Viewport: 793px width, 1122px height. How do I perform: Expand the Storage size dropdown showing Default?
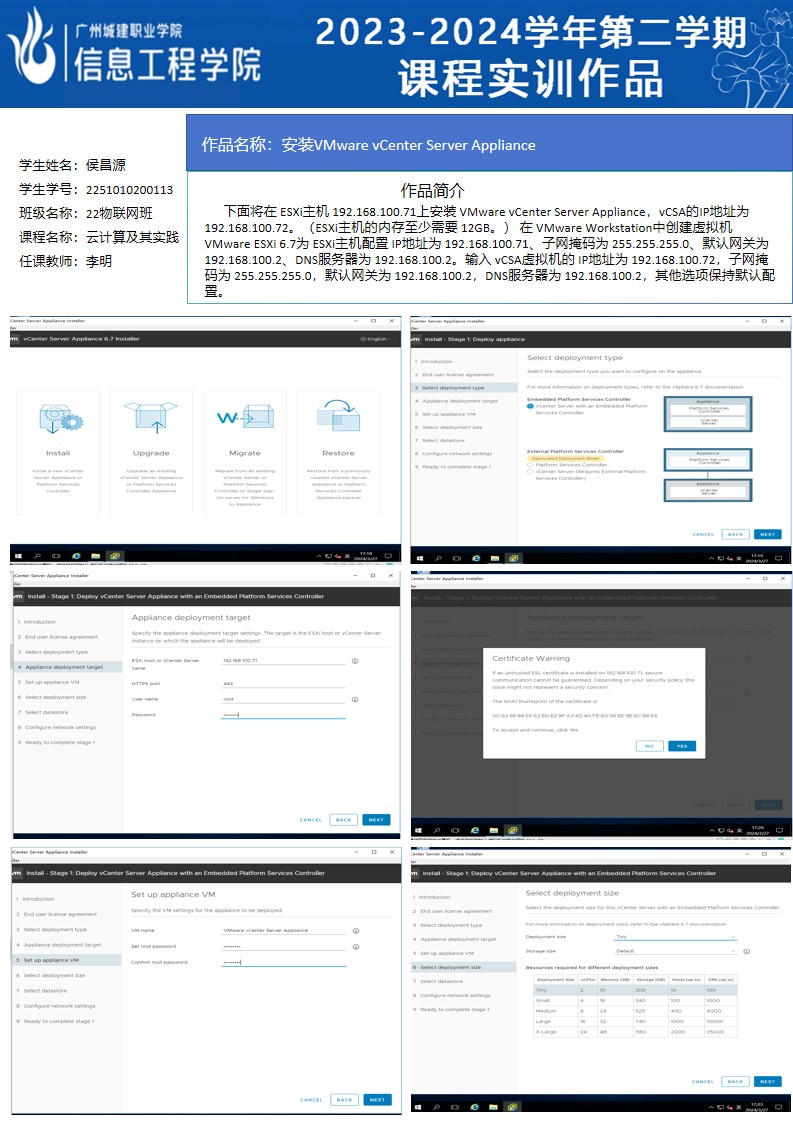tap(676, 951)
